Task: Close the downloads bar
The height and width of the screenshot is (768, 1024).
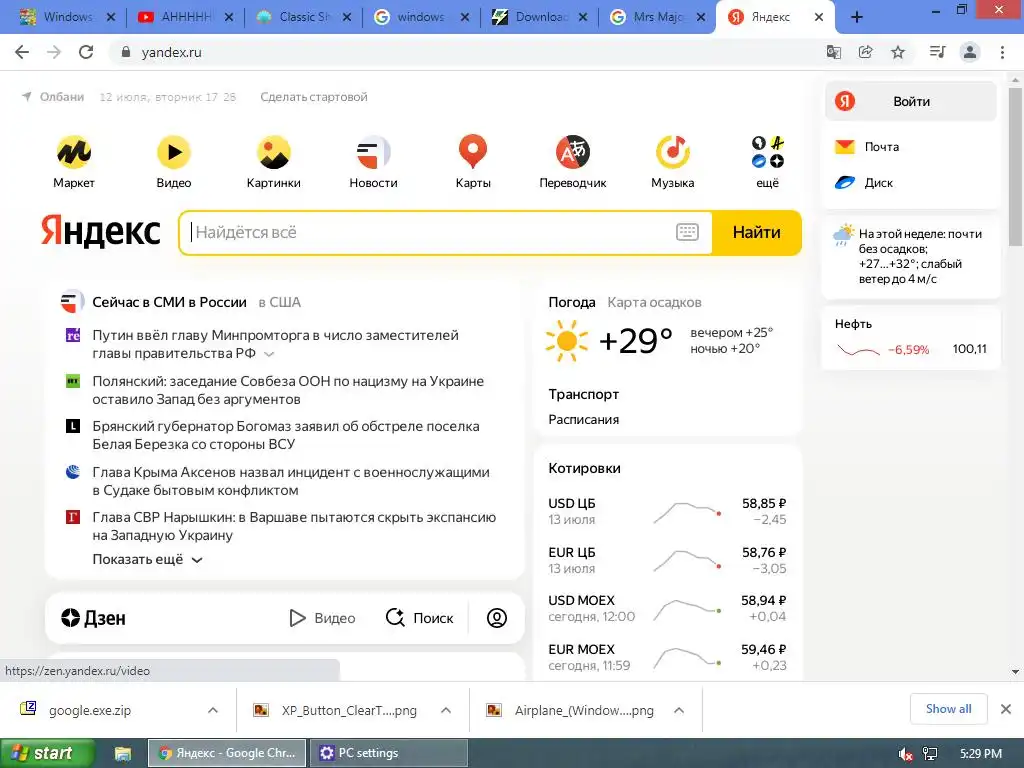Action: (1006, 709)
